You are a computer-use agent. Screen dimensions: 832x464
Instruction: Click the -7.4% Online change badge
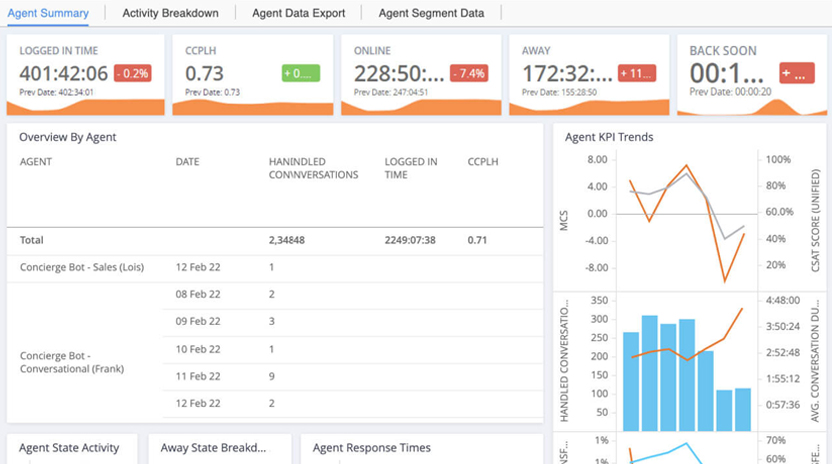tap(469, 73)
